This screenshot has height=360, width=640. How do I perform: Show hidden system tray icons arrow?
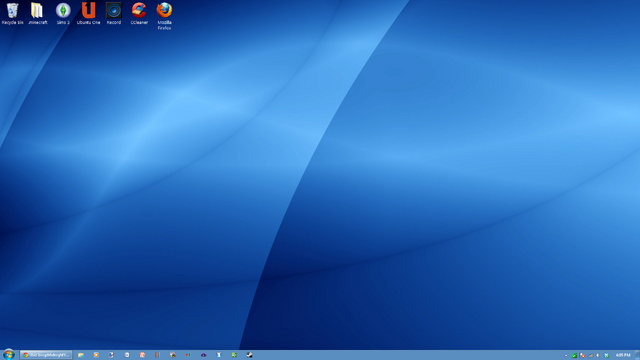pyautogui.click(x=566, y=356)
